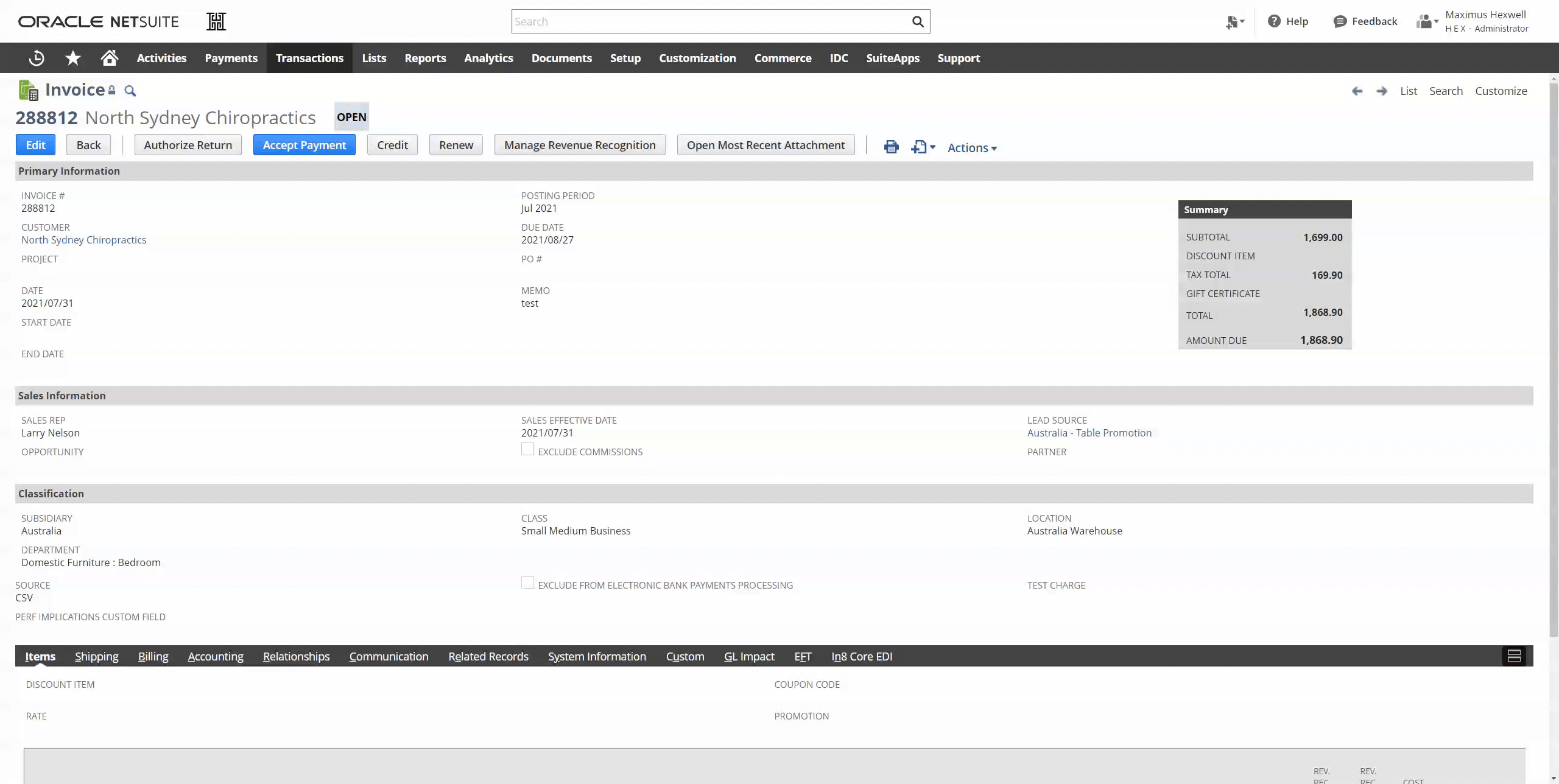This screenshot has height=784, width=1559.
Task: Open the Documents menu
Action: (x=561, y=58)
